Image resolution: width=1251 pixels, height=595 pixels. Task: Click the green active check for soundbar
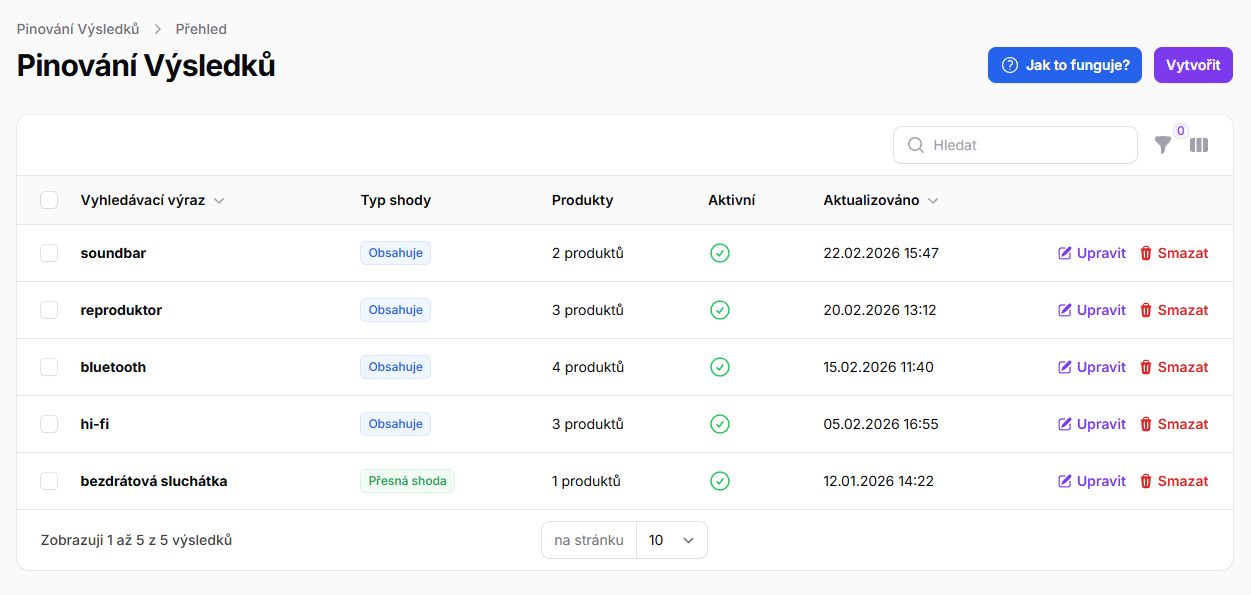[x=719, y=253]
